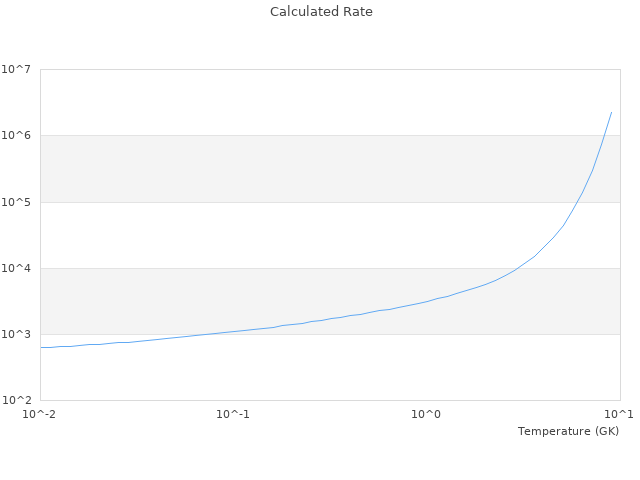Select the 10^4 y-axis tick label
Image resolution: width=640 pixels, height=480 pixels.
[x=16, y=268]
